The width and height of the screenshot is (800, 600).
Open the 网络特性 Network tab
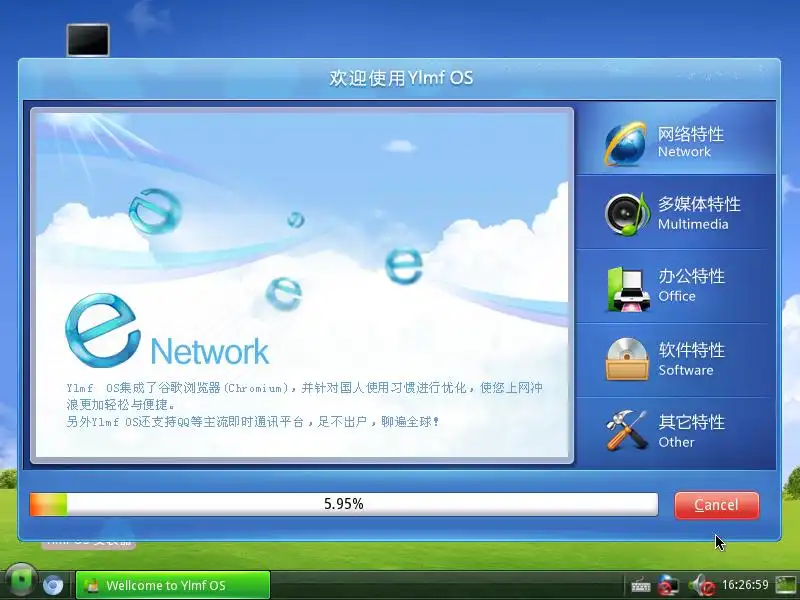(x=676, y=138)
